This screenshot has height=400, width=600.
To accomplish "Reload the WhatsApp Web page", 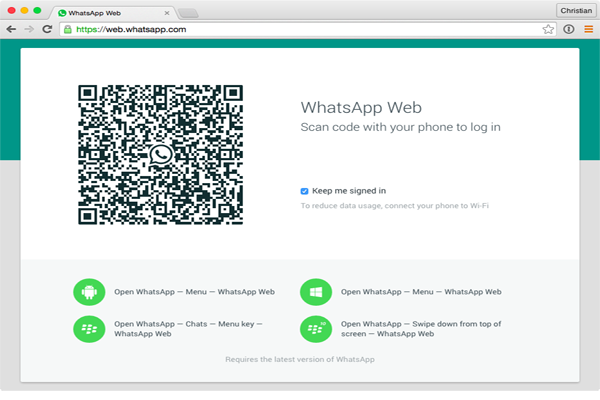I will (47, 29).
